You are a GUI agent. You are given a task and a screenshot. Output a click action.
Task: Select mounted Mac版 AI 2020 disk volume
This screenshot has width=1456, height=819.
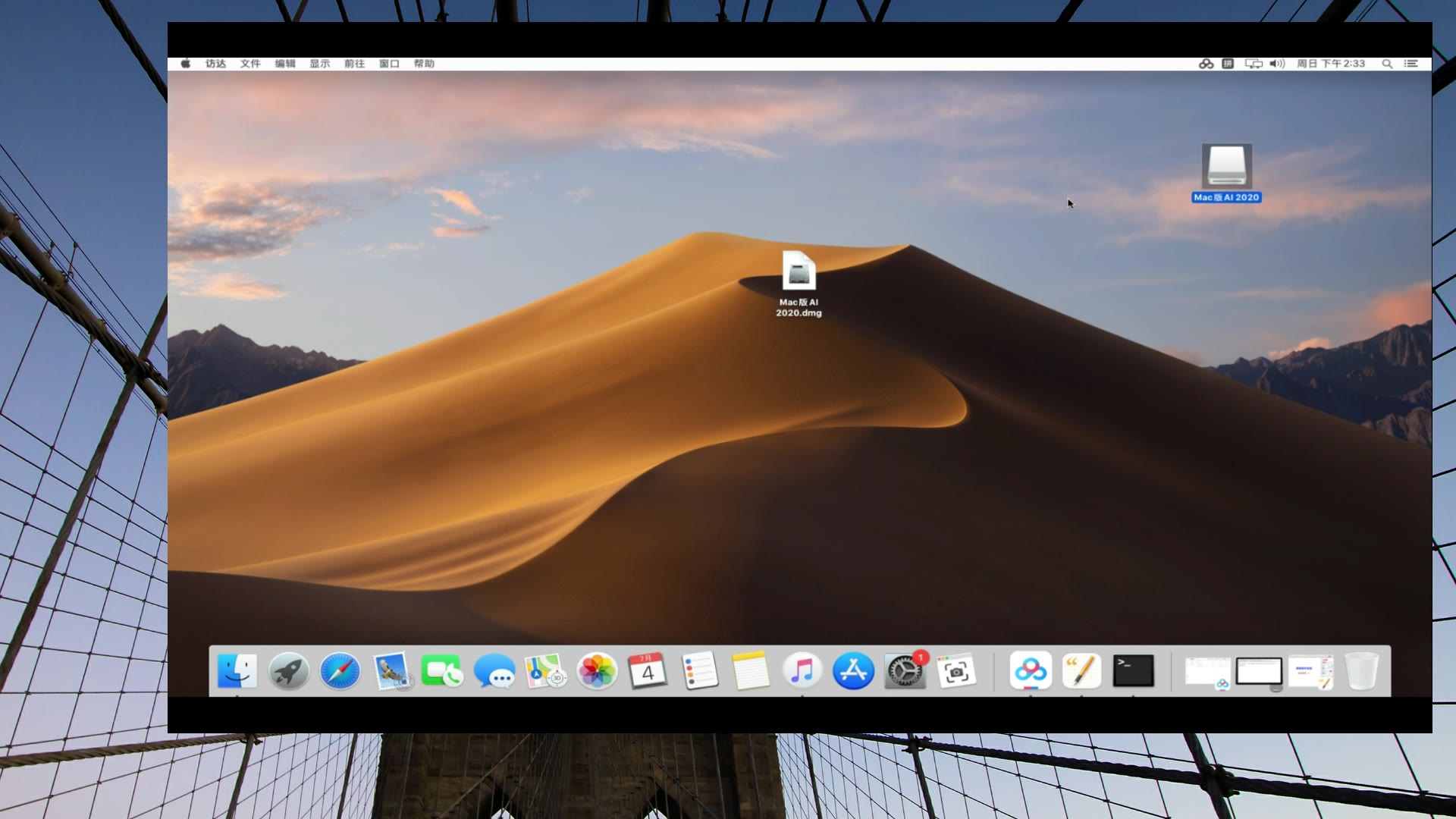pos(1226,166)
